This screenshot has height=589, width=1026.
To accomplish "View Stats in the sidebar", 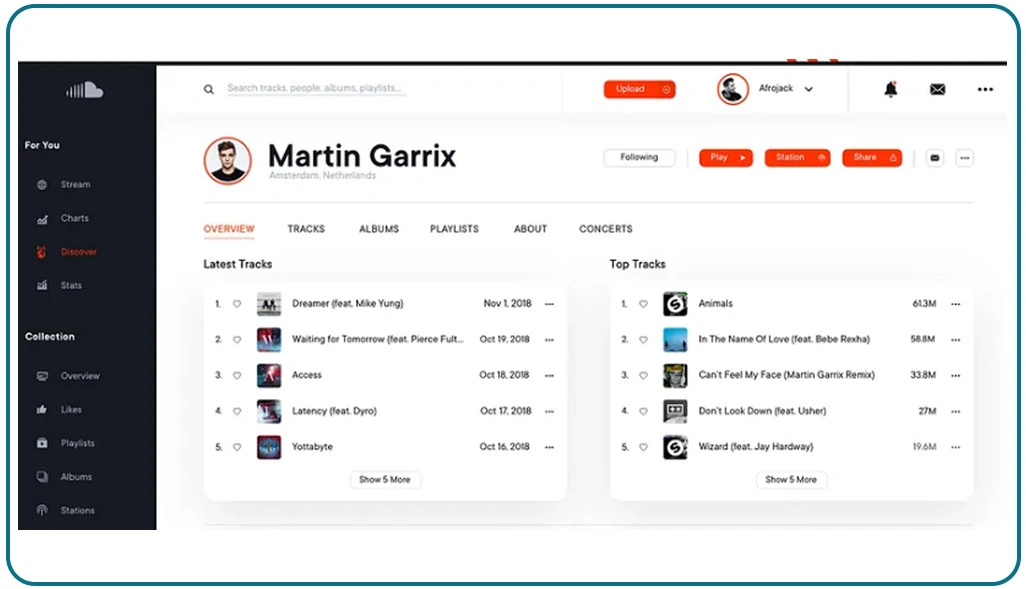I will click(x=71, y=285).
